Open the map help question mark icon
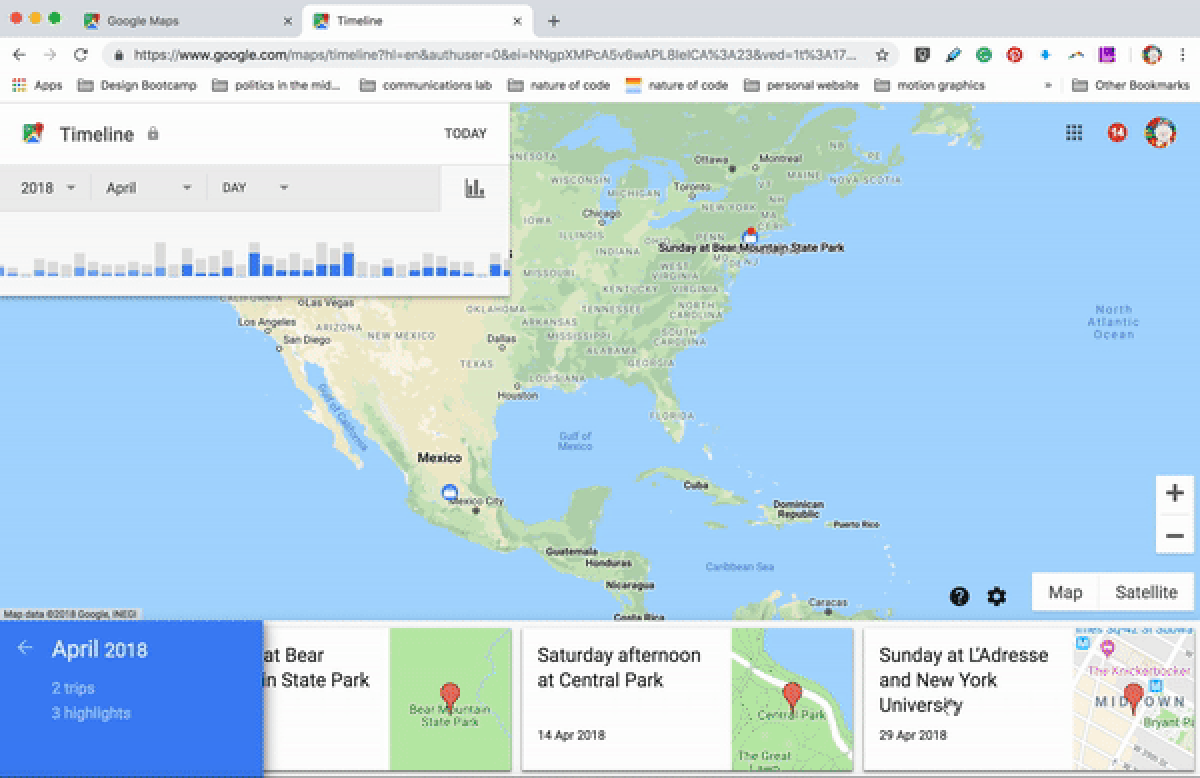The height and width of the screenshot is (778, 1200). coord(959,597)
